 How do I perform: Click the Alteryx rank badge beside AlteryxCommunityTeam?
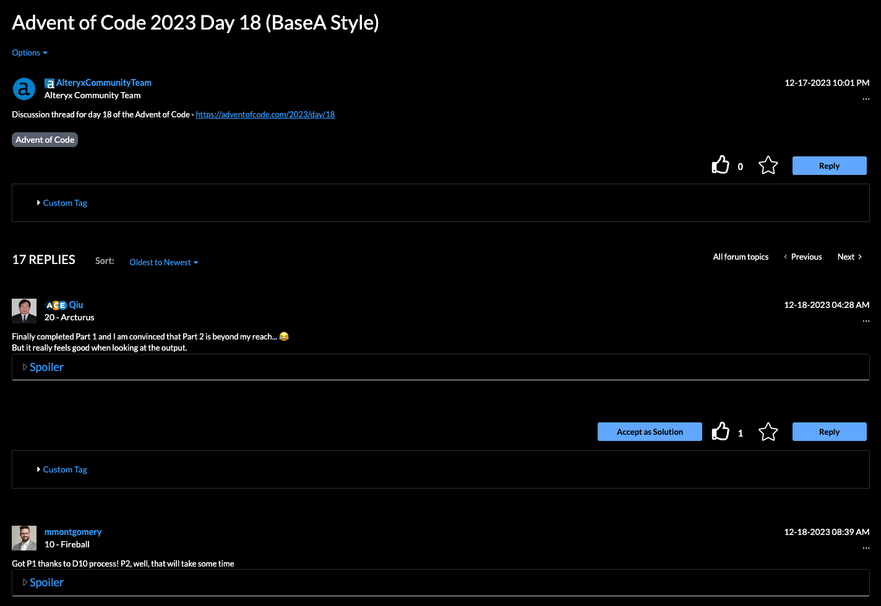coord(49,83)
